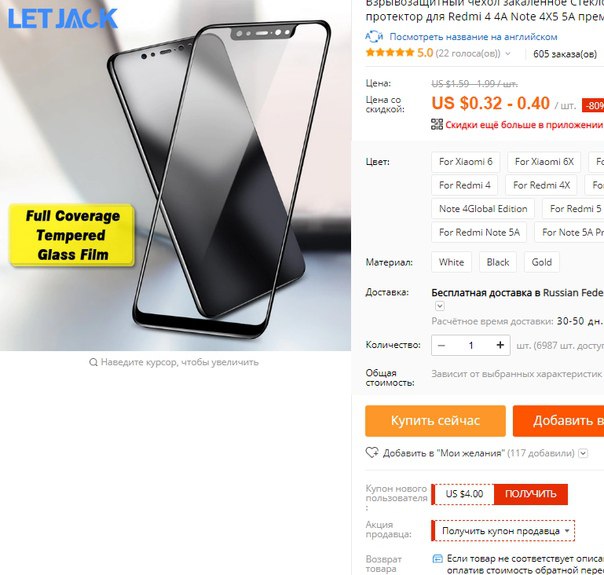Click the QR code icon for app discounts
Screen dimensions: 604x575
(x=436, y=124)
